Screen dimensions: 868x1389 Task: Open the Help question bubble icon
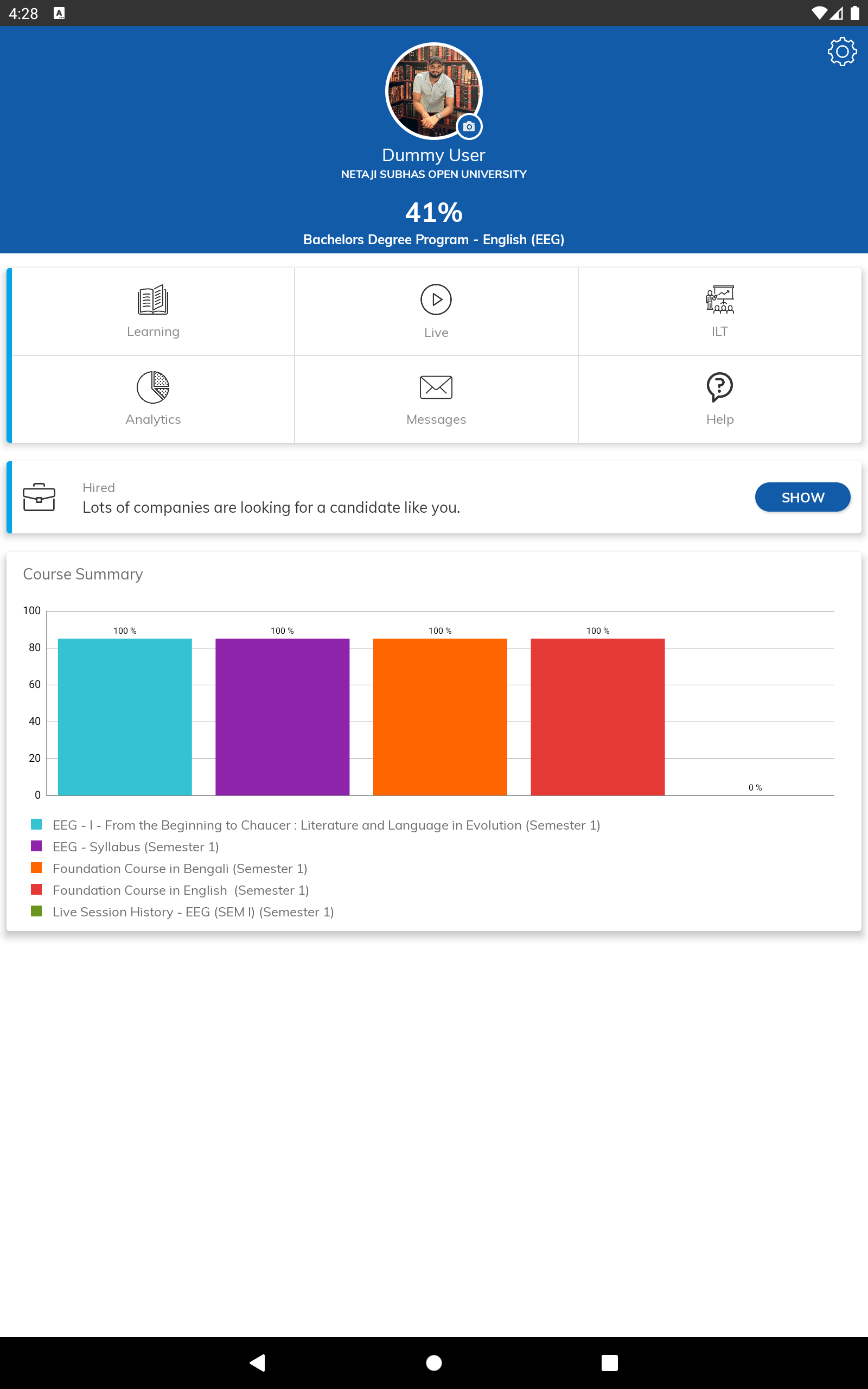pyautogui.click(x=719, y=387)
